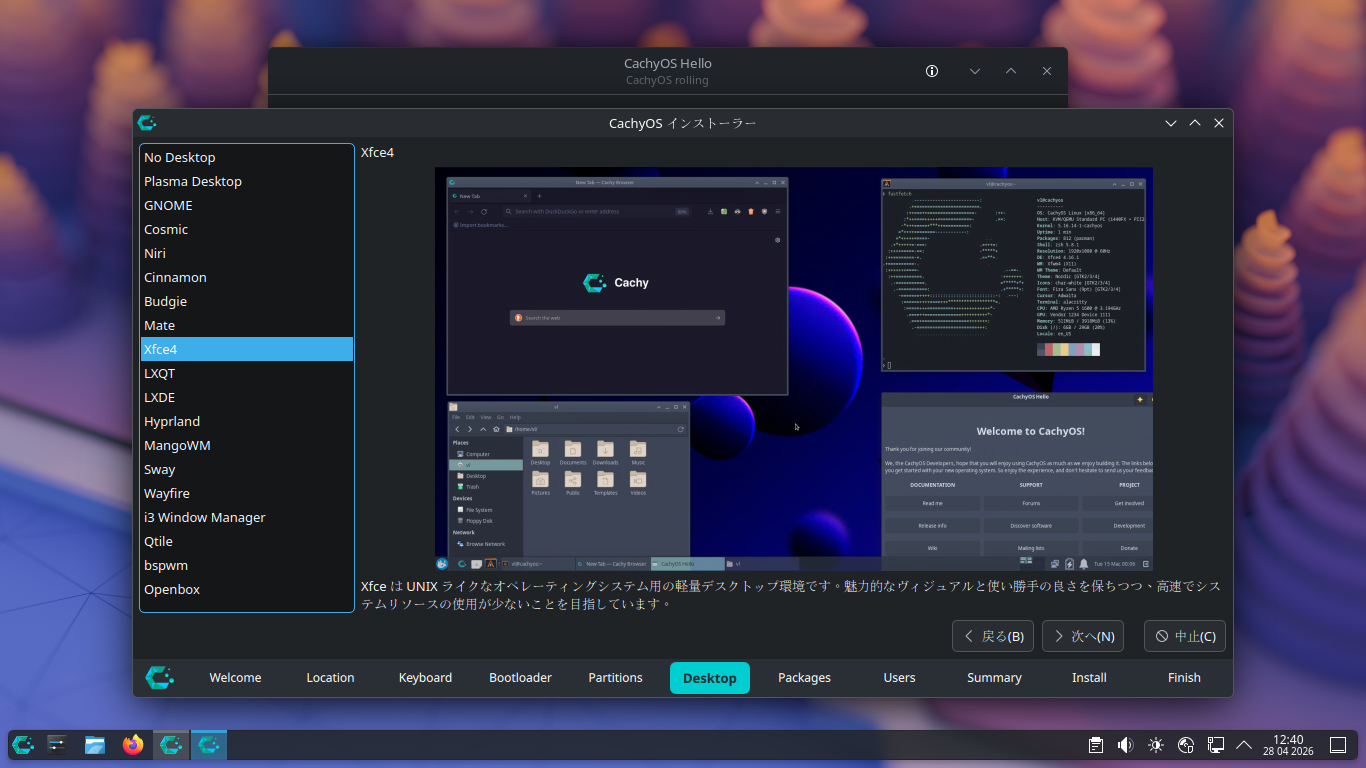Click the show desktop icon in taskbar
Screen dimensions: 1366x768
[x=1338, y=745]
